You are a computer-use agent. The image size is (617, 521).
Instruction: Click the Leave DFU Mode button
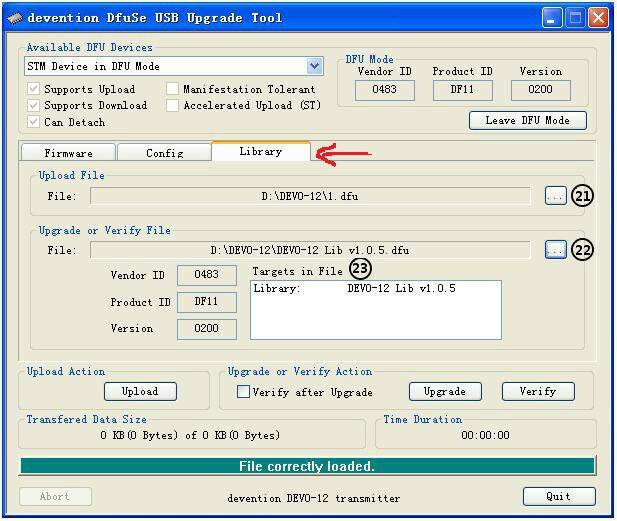(527, 120)
